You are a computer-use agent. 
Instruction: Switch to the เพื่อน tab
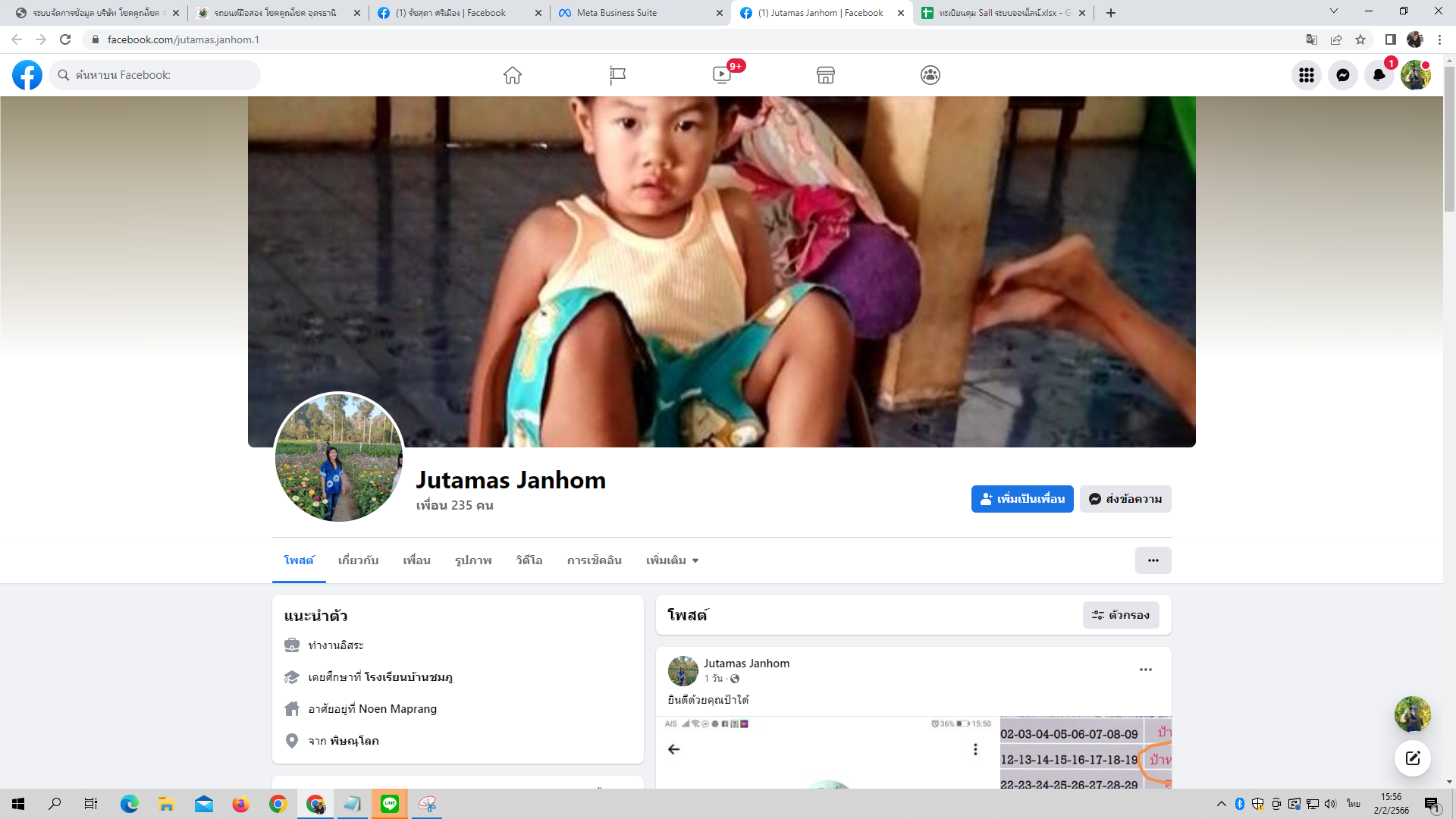coord(416,560)
